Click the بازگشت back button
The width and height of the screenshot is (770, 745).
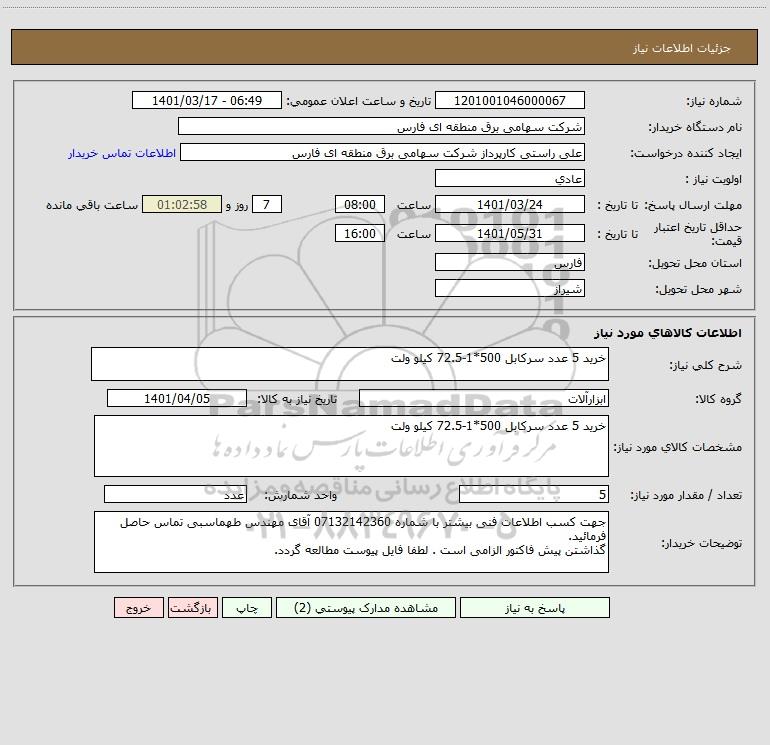point(192,607)
